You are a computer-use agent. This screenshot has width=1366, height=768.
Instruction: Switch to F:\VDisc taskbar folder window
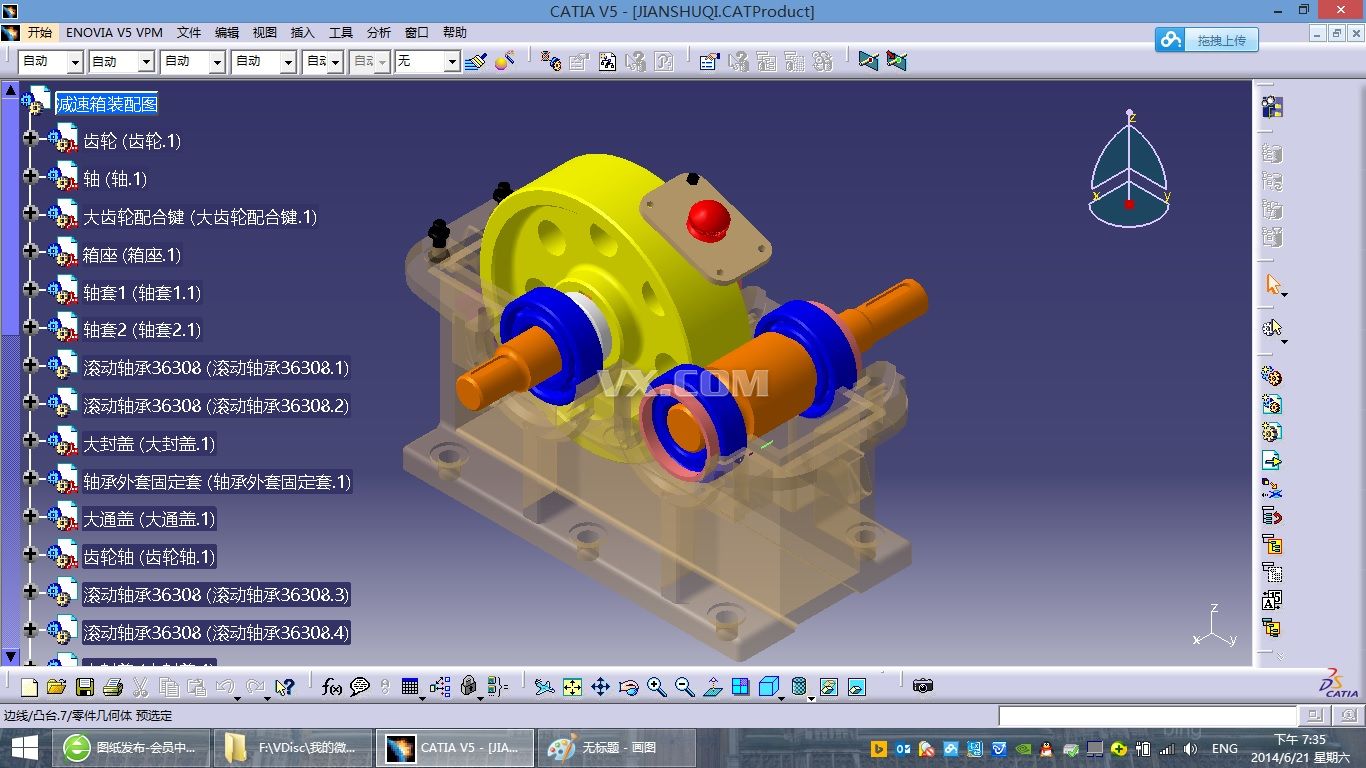(x=292, y=748)
